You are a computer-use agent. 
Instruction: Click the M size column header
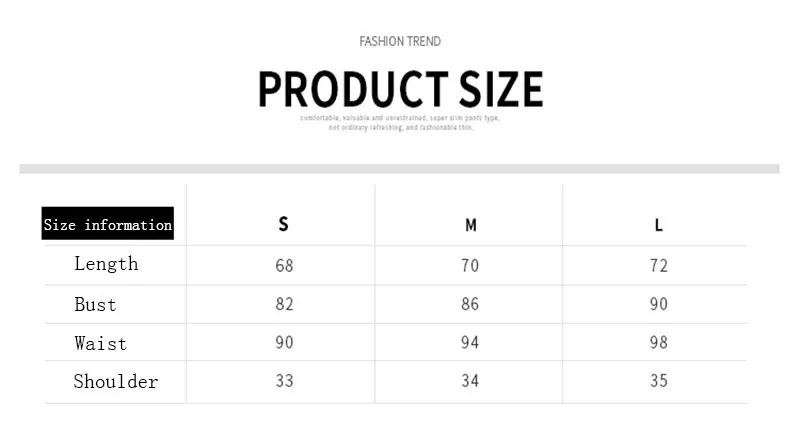click(x=470, y=225)
